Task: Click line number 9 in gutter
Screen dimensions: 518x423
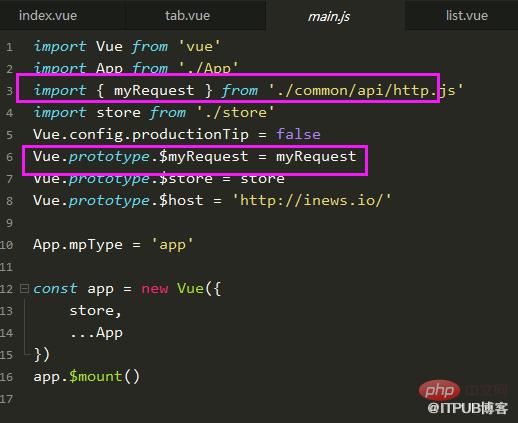Action: click(x=9, y=223)
